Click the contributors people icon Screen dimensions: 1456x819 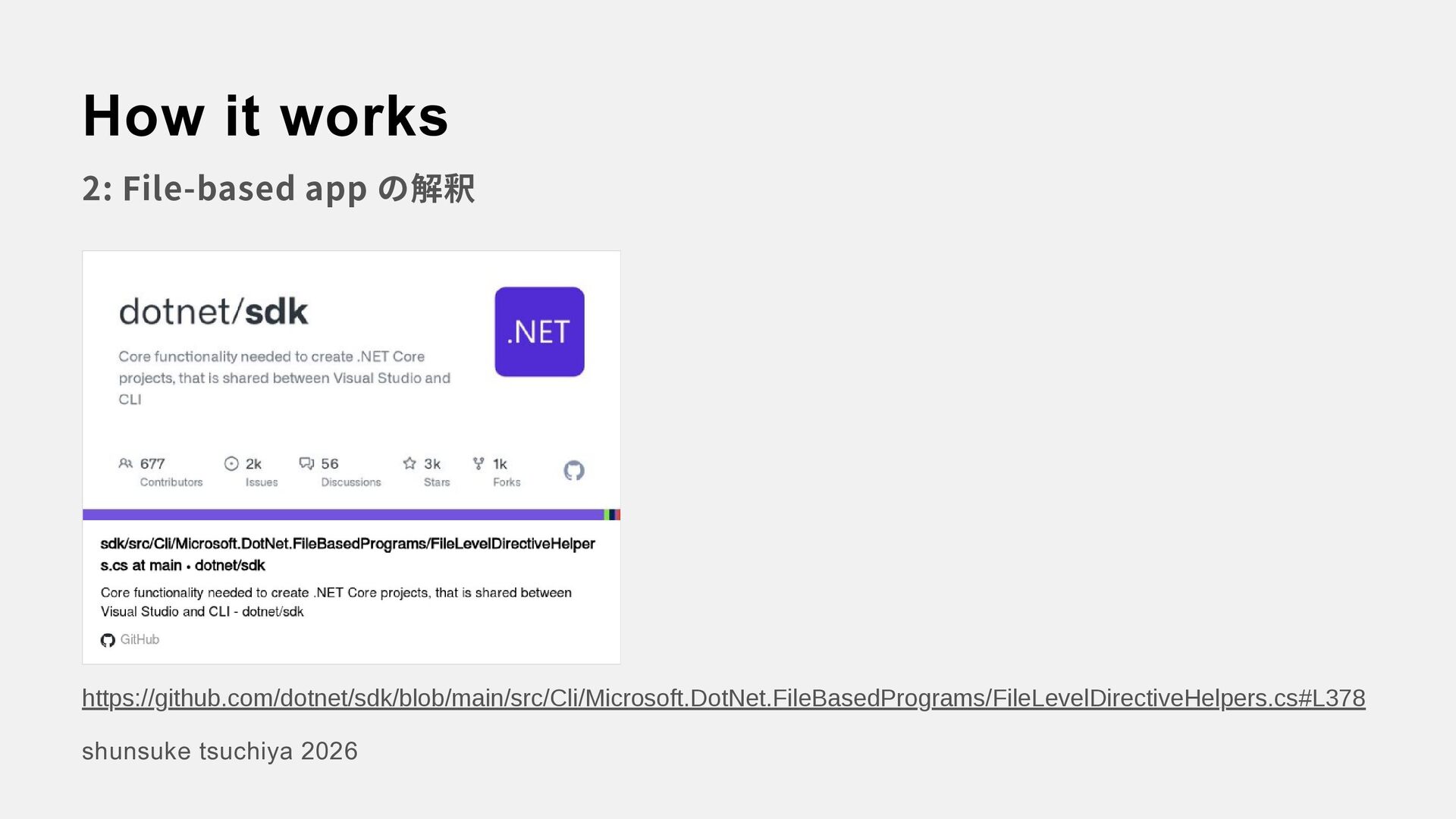(x=126, y=463)
